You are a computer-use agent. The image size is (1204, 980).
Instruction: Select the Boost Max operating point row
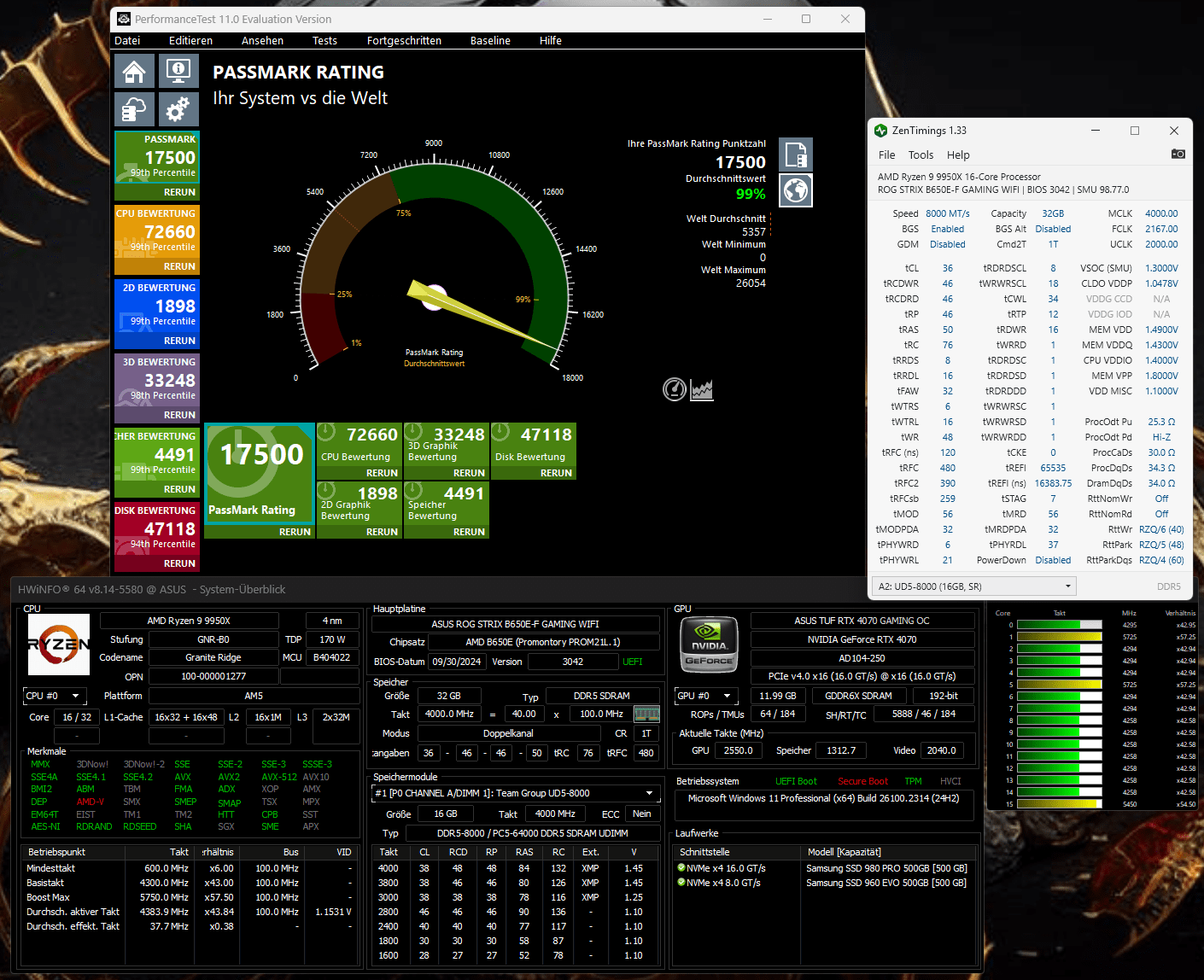[190, 897]
